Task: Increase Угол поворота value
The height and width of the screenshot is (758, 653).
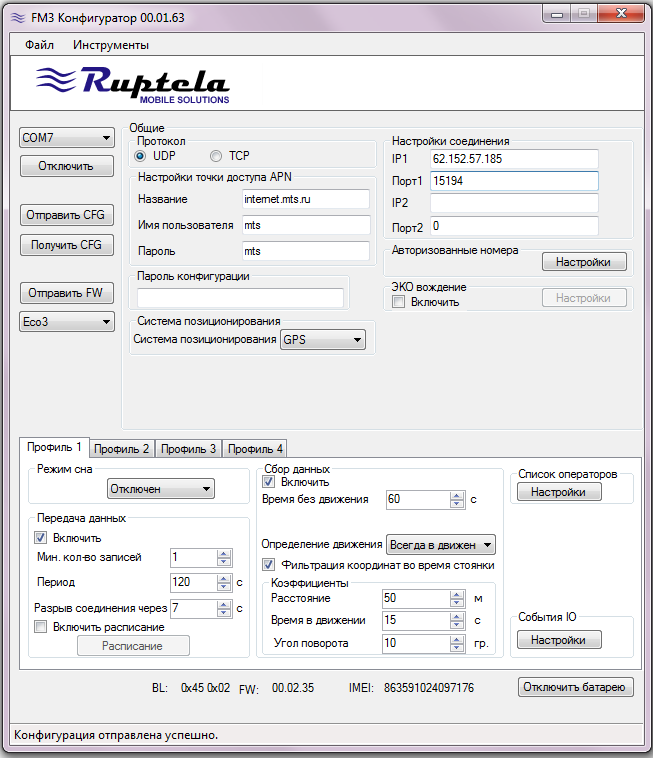Action: (457, 639)
